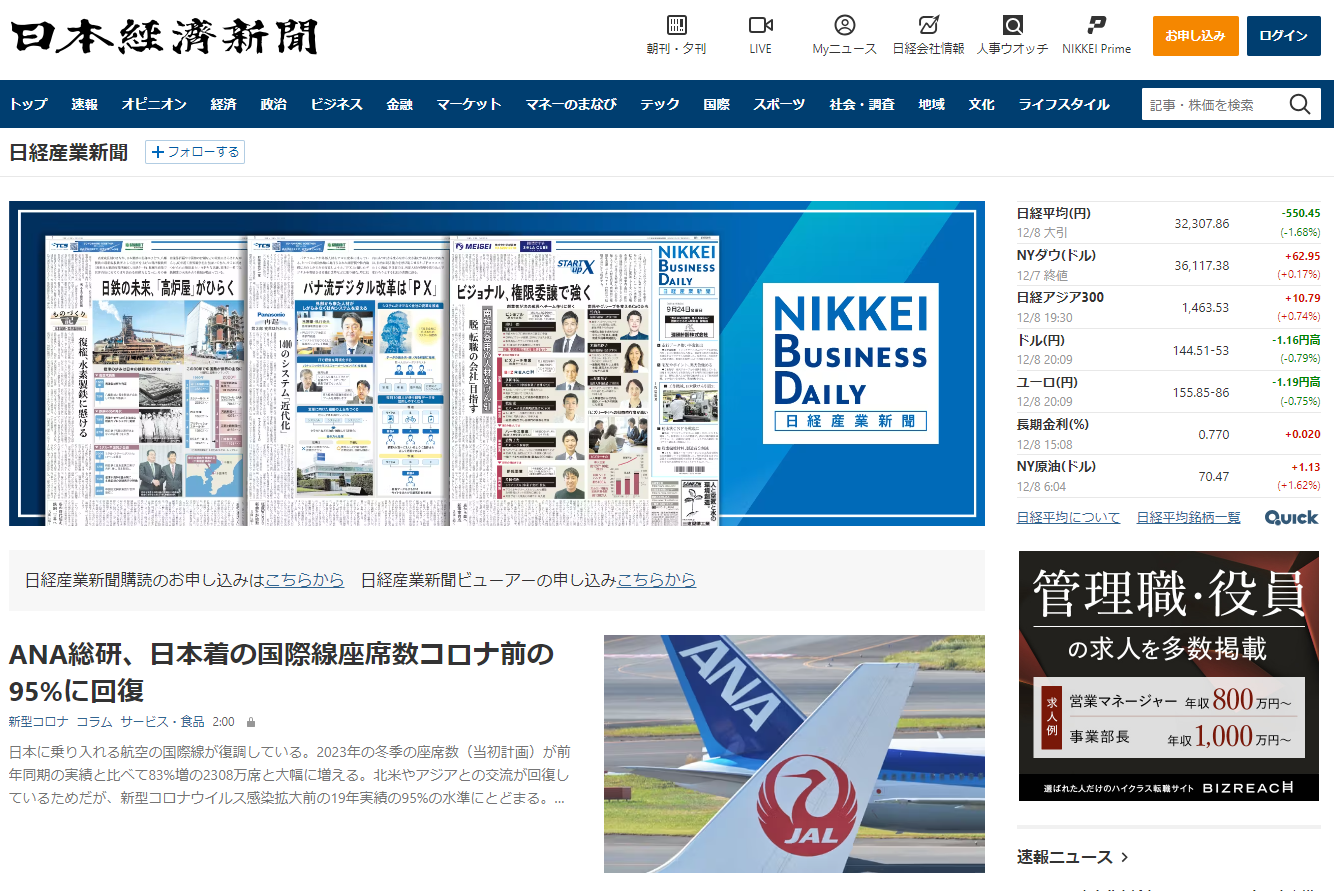Viewport: 1334px width, 891px height.
Task: Open the 日経会社情報 chart icon
Action: (928, 26)
